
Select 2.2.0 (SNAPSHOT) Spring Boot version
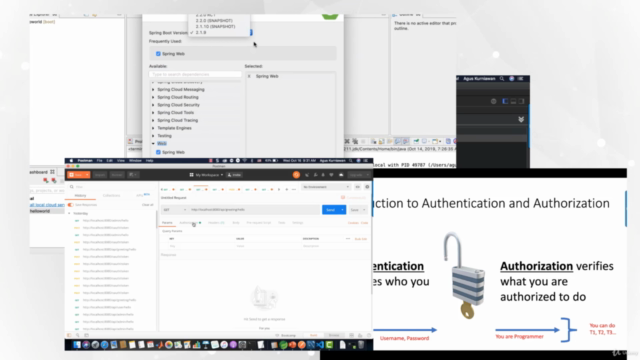[x=214, y=20]
